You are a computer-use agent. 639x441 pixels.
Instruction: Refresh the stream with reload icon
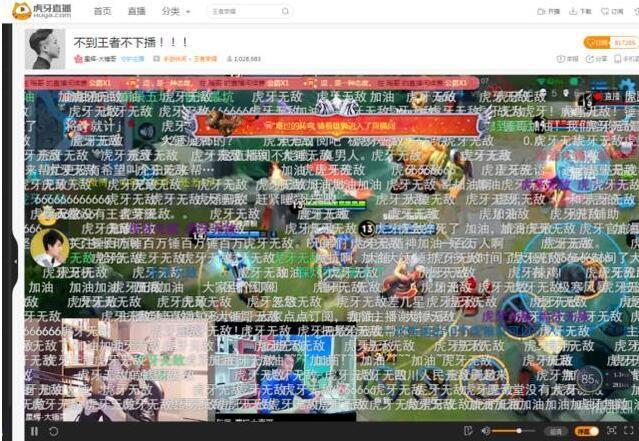53,431
